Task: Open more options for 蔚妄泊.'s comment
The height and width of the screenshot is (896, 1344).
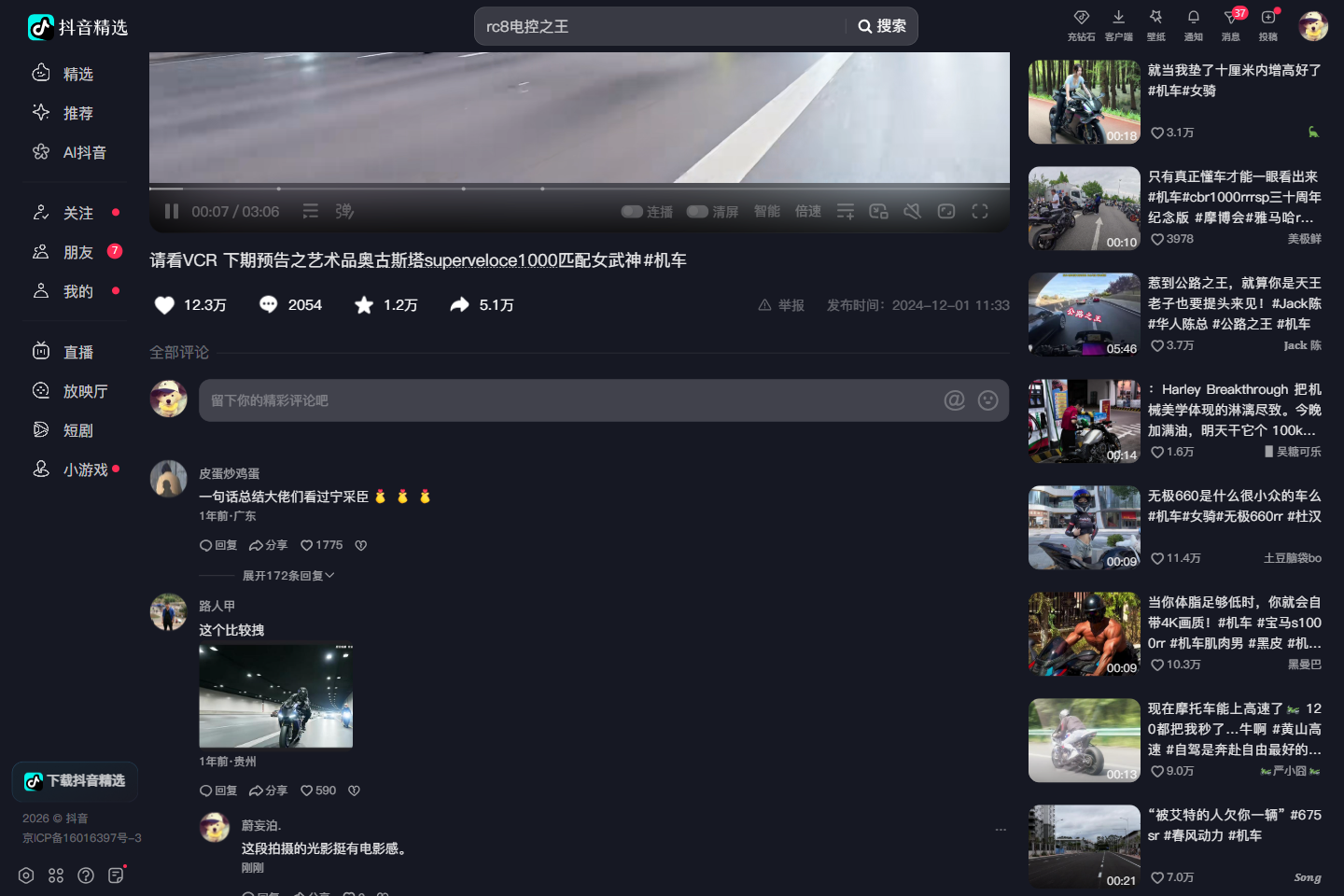Action: [1001, 830]
